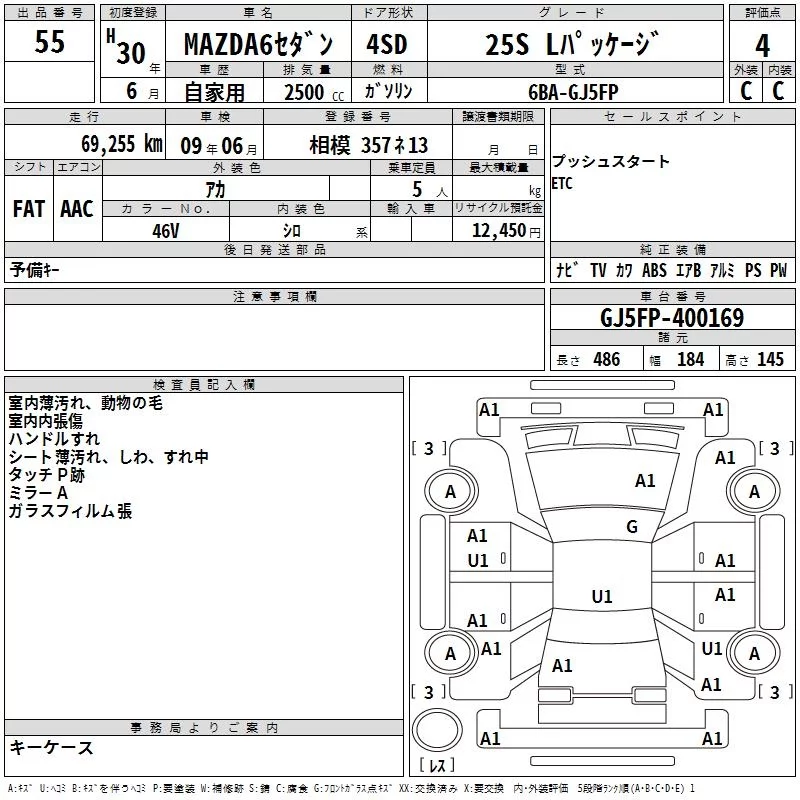Click the displacement 2500 cc
The height and width of the screenshot is (800, 800).
pos(314,92)
